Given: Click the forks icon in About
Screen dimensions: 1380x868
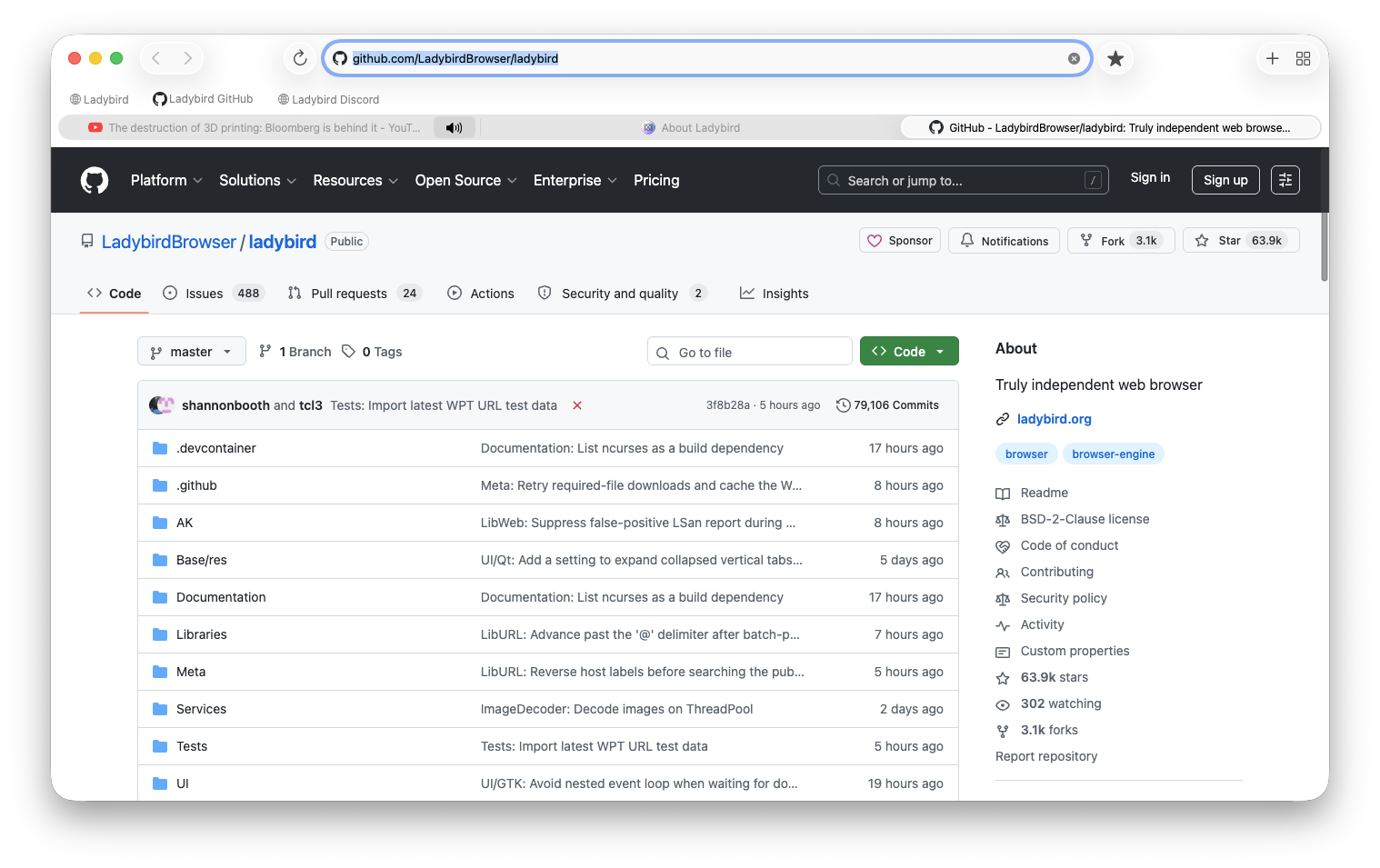Looking at the screenshot, I should [1003, 731].
